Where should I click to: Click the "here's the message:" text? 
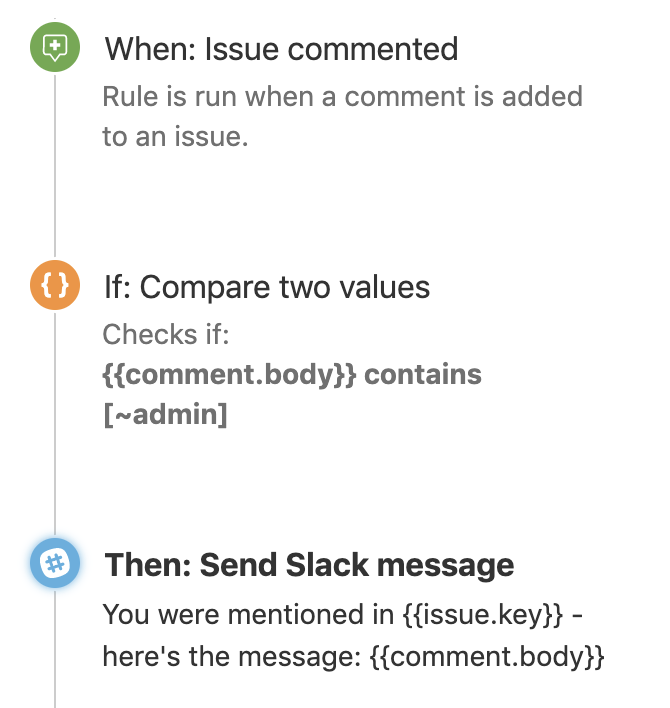pyautogui.click(x=232, y=657)
